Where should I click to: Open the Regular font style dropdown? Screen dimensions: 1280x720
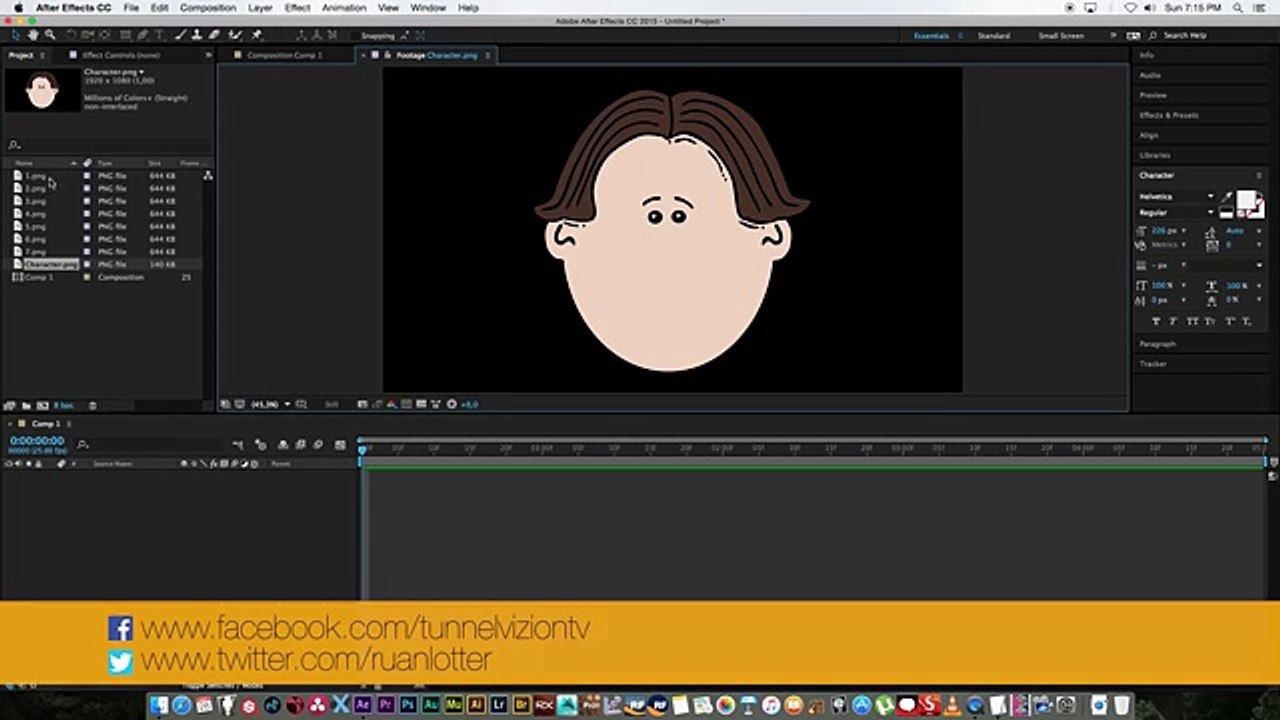coord(1211,212)
